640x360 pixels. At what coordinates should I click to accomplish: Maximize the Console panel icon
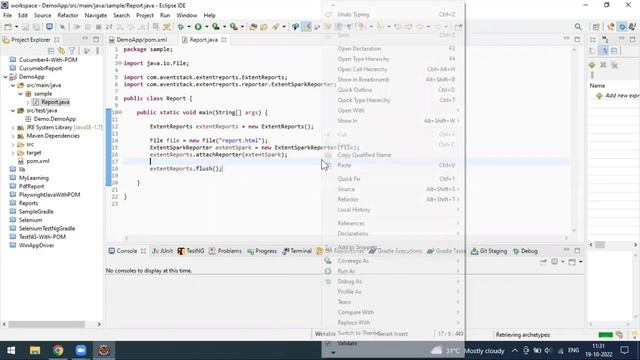577,250
